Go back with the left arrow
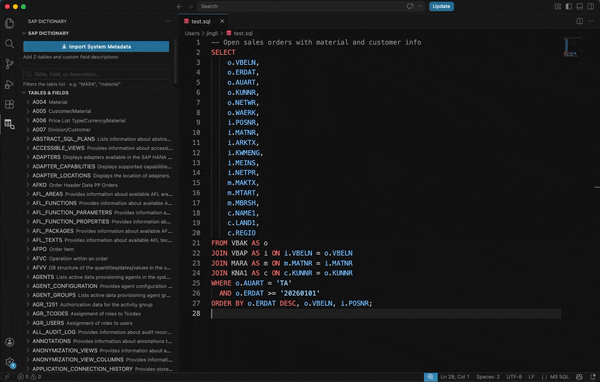Image resolution: width=600 pixels, height=382 pixels. point(179,7)
